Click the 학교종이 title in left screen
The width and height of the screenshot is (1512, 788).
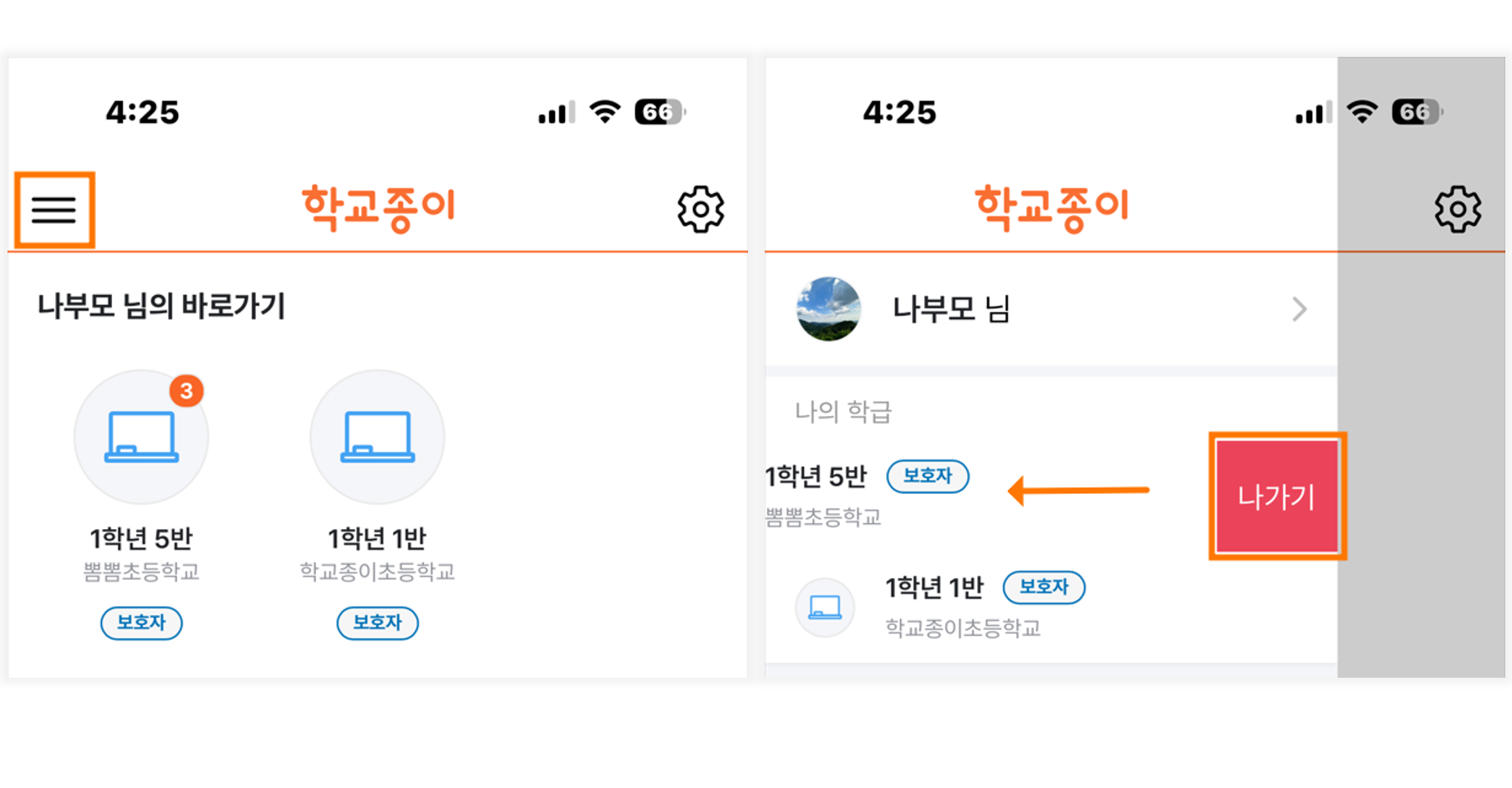(379, 207)
